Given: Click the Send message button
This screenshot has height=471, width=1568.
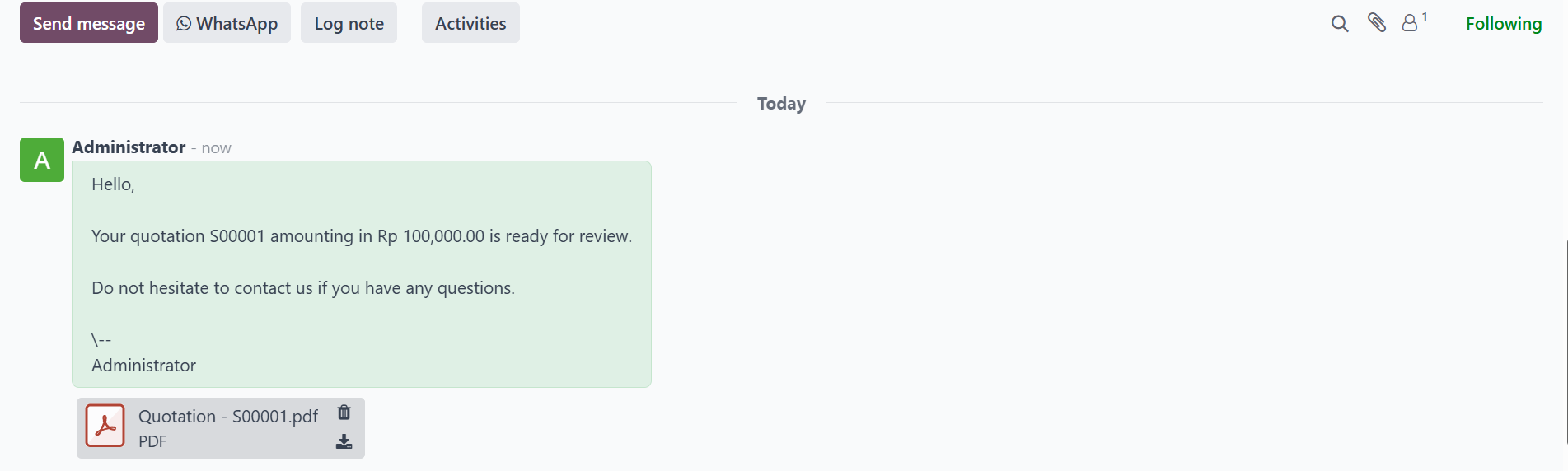Looking at the screenshot, I should coord(89,23).
